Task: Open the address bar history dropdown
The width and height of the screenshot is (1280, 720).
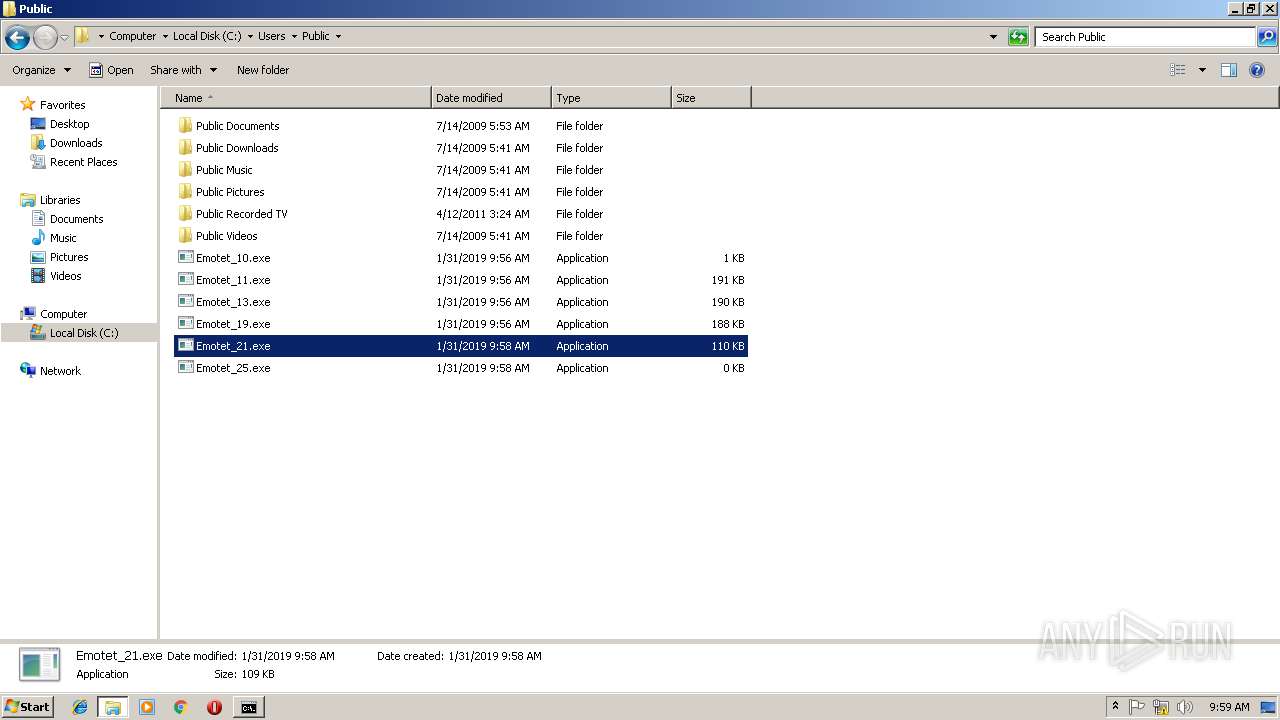Action: click(993, 37)
